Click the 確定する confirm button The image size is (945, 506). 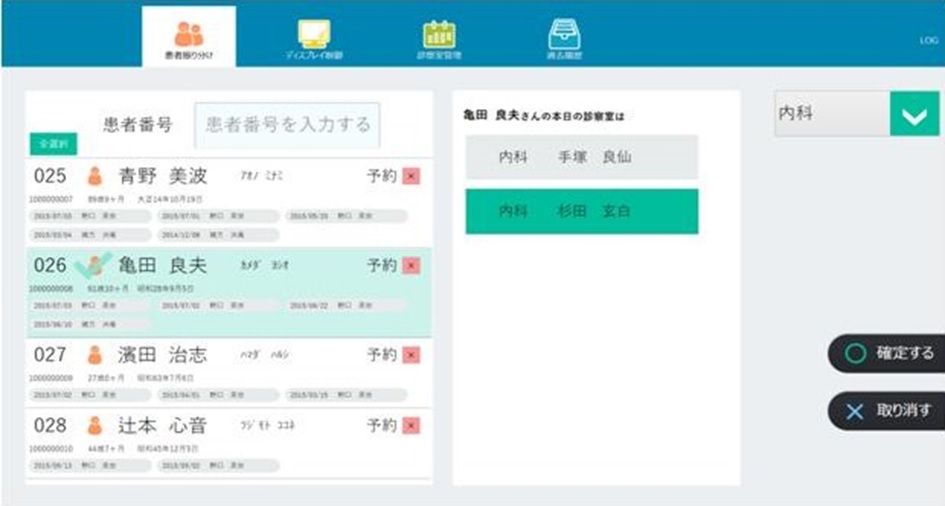888,353
